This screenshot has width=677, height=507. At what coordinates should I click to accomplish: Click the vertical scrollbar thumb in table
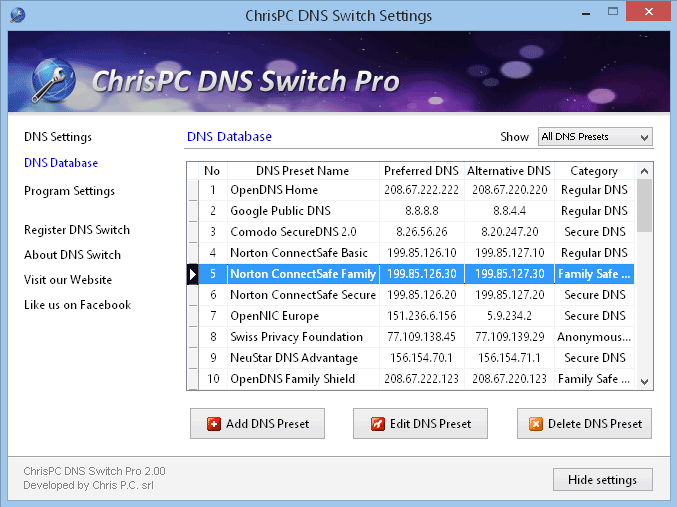coord(644,206)
